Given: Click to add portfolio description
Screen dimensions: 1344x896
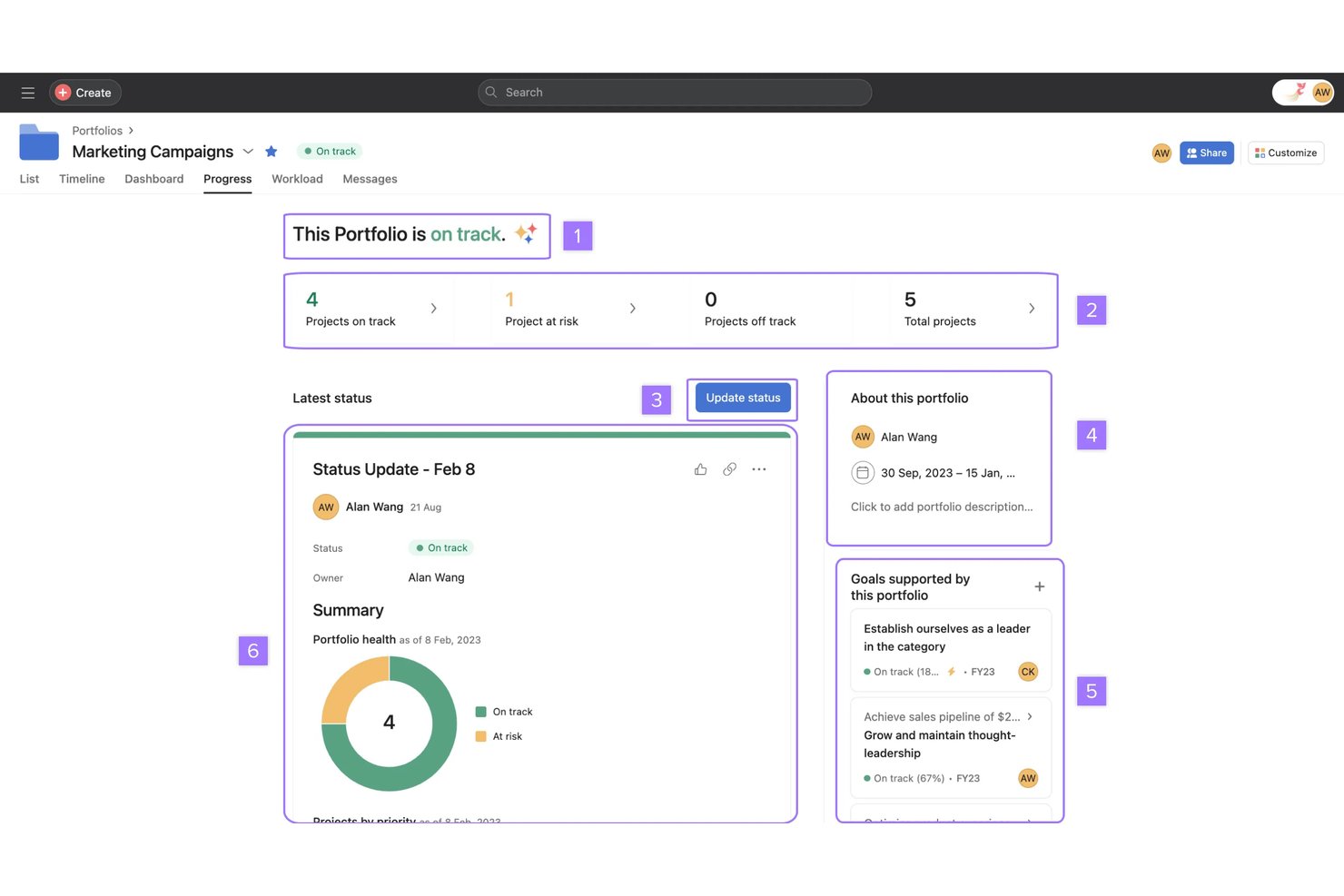Looking at the screenshot, I should coord(942,507).
